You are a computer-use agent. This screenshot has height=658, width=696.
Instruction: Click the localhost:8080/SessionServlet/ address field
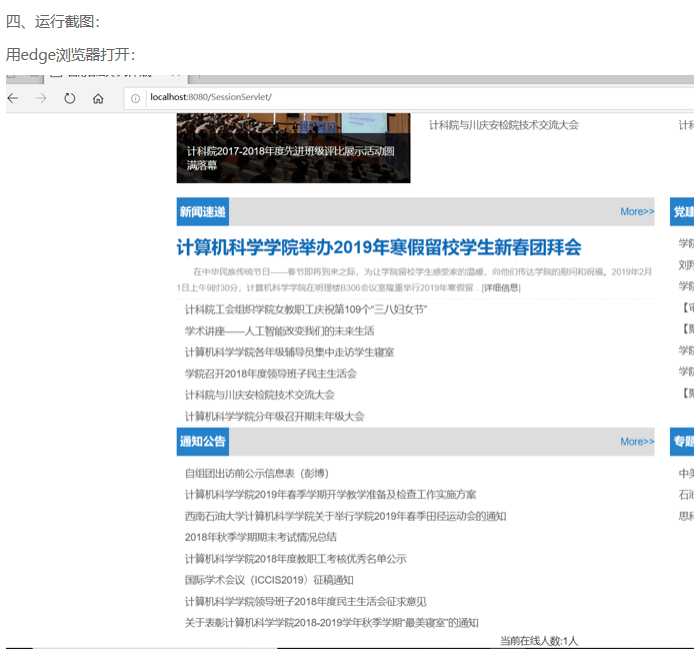(x=408, y=97)
